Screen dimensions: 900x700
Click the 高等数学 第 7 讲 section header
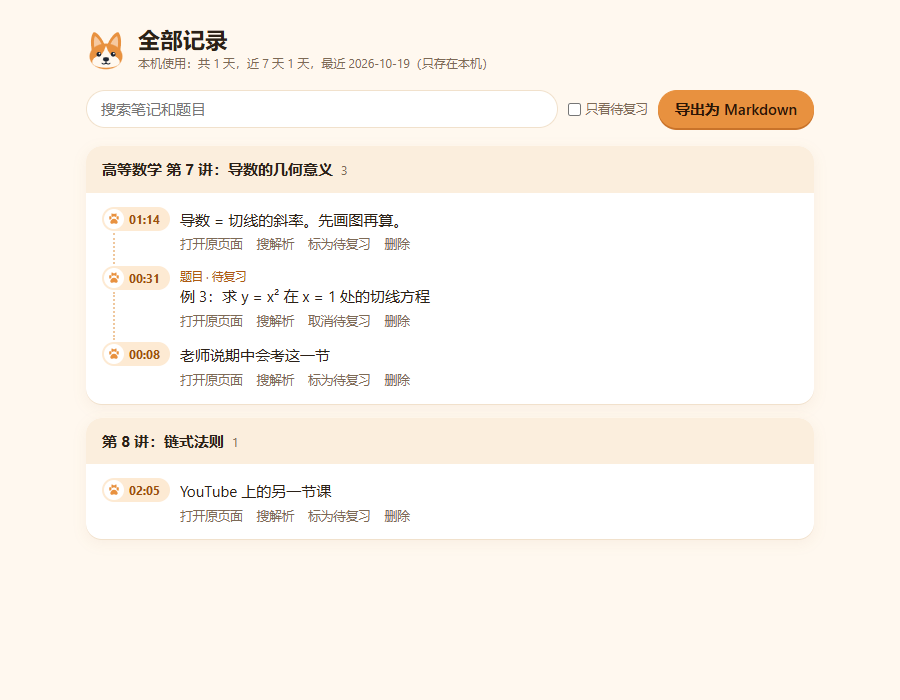point(450,170)
